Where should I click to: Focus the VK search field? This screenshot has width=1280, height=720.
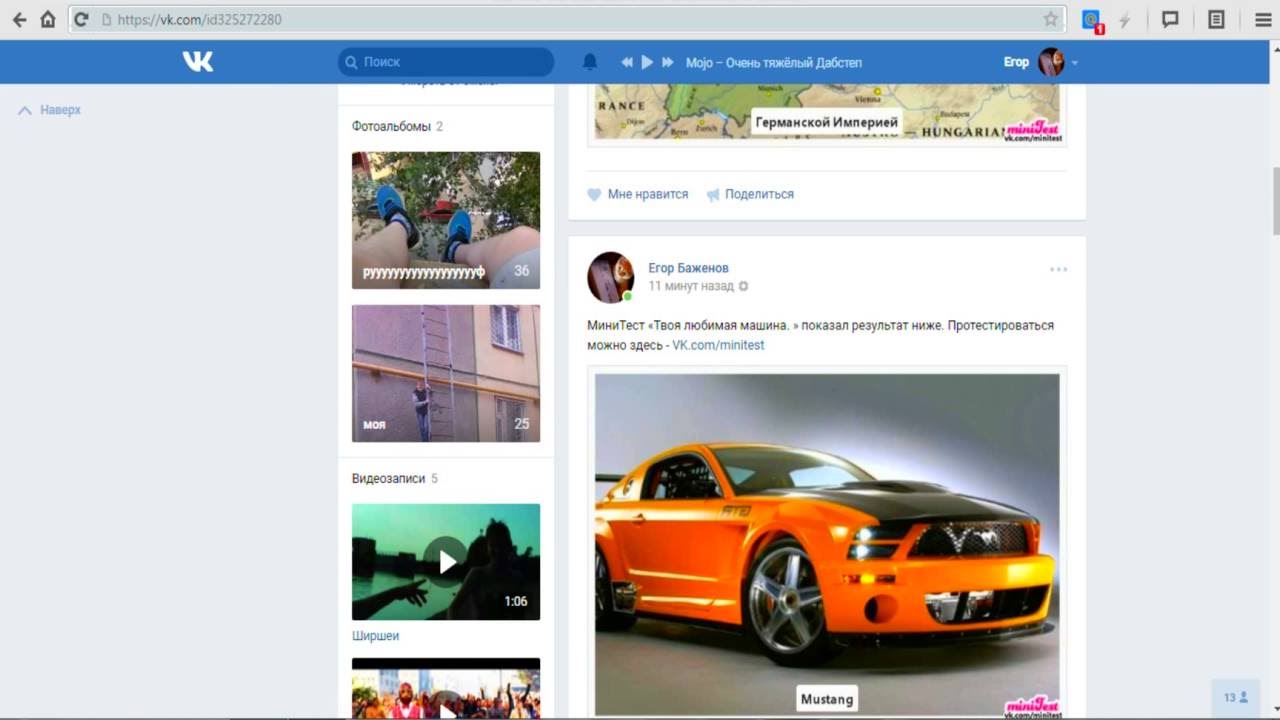tap(446, 62)
